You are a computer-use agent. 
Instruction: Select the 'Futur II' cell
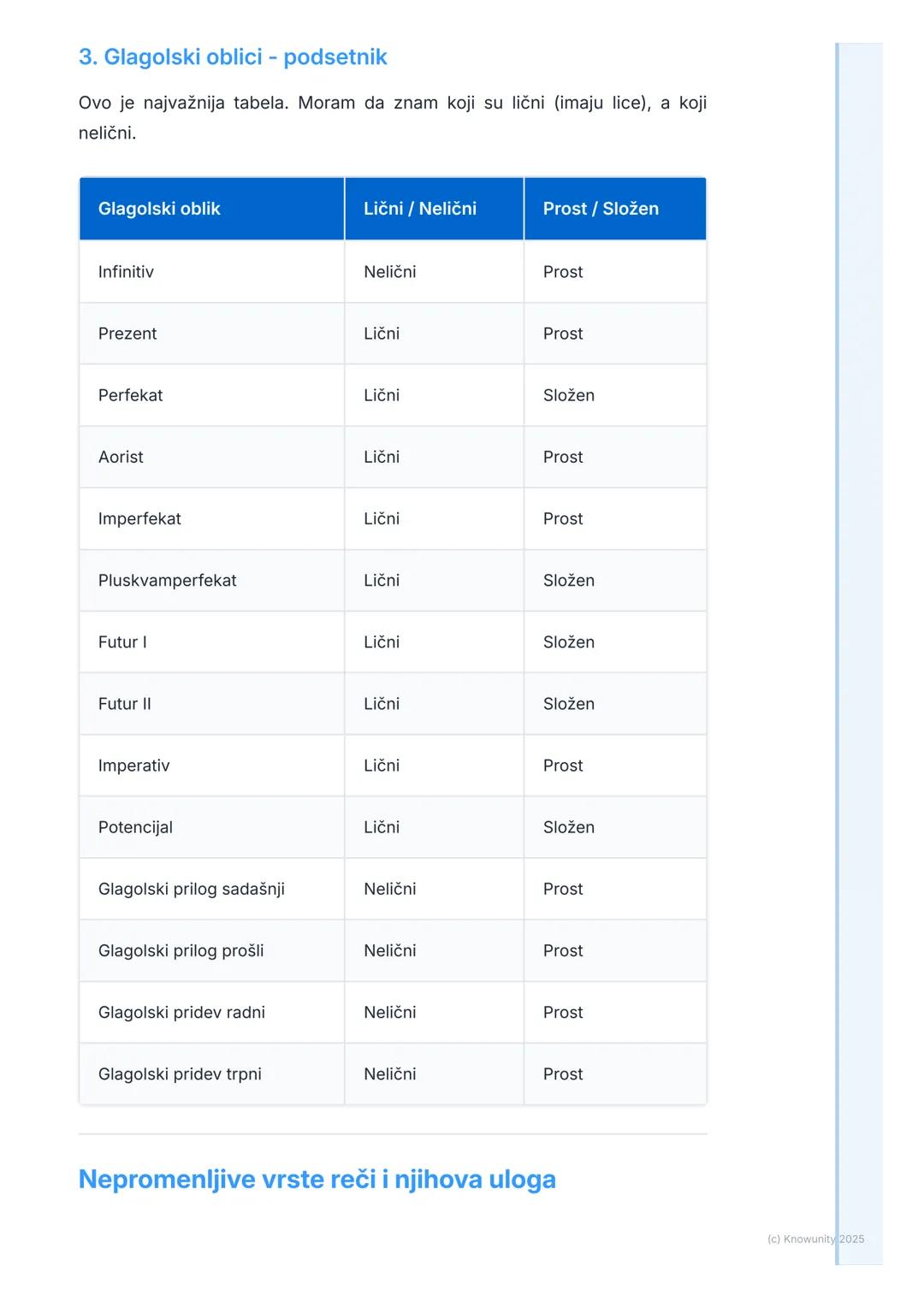124,704
